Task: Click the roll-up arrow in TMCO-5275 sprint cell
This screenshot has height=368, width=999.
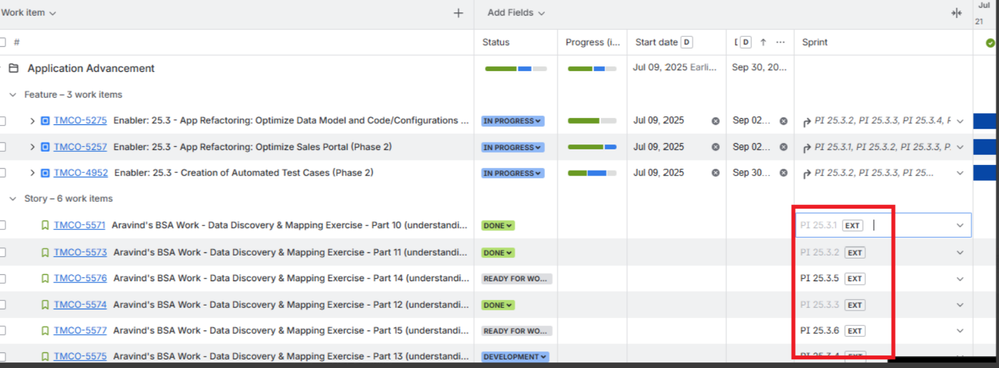Action: (807, 121)
